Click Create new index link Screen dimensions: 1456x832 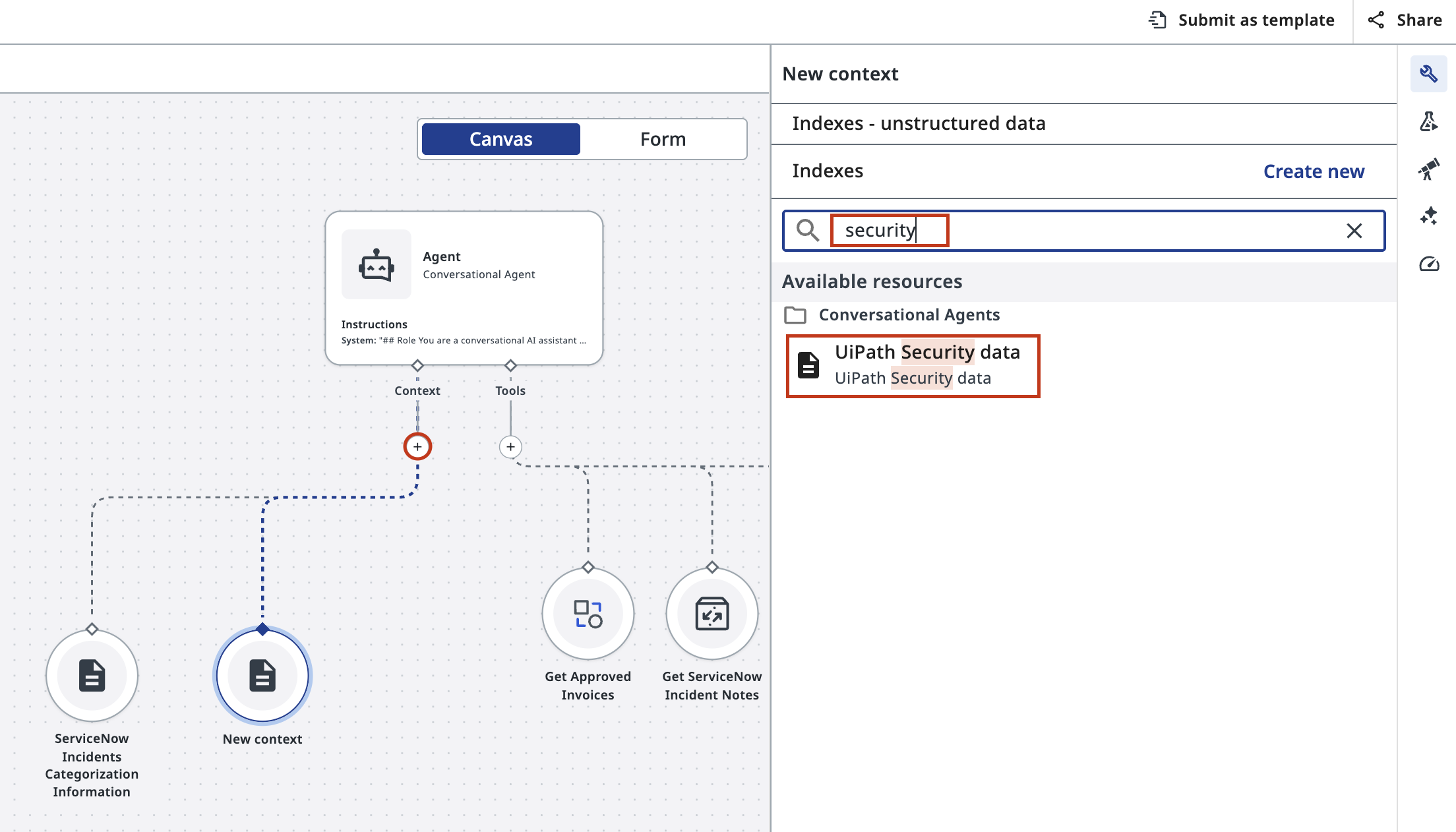(1314, 171)
